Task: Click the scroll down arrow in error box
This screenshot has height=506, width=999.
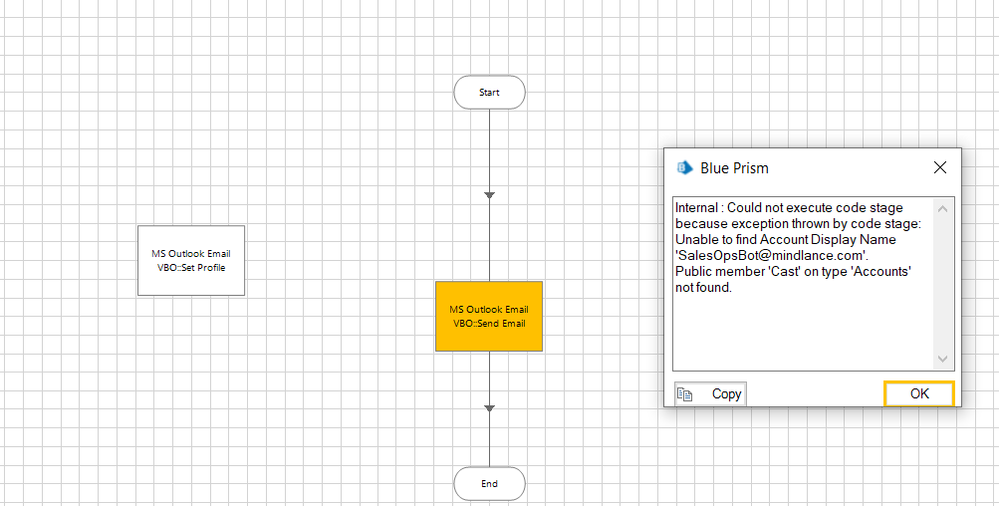Action: point(943,359)
